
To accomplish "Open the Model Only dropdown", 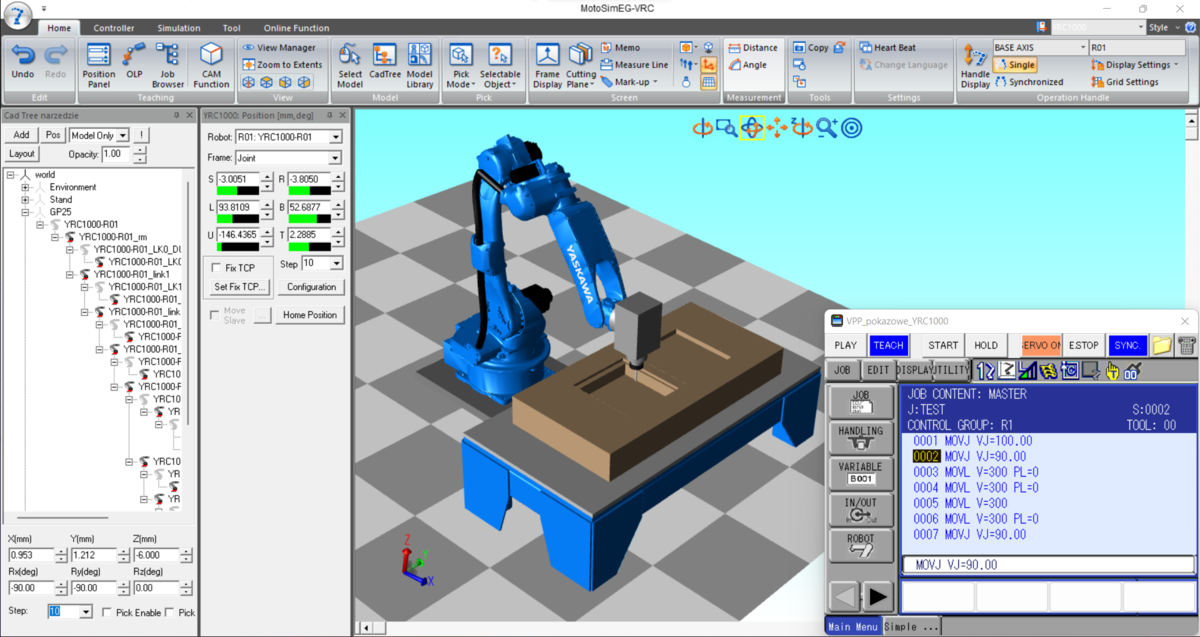I will [x=122, y=135].
